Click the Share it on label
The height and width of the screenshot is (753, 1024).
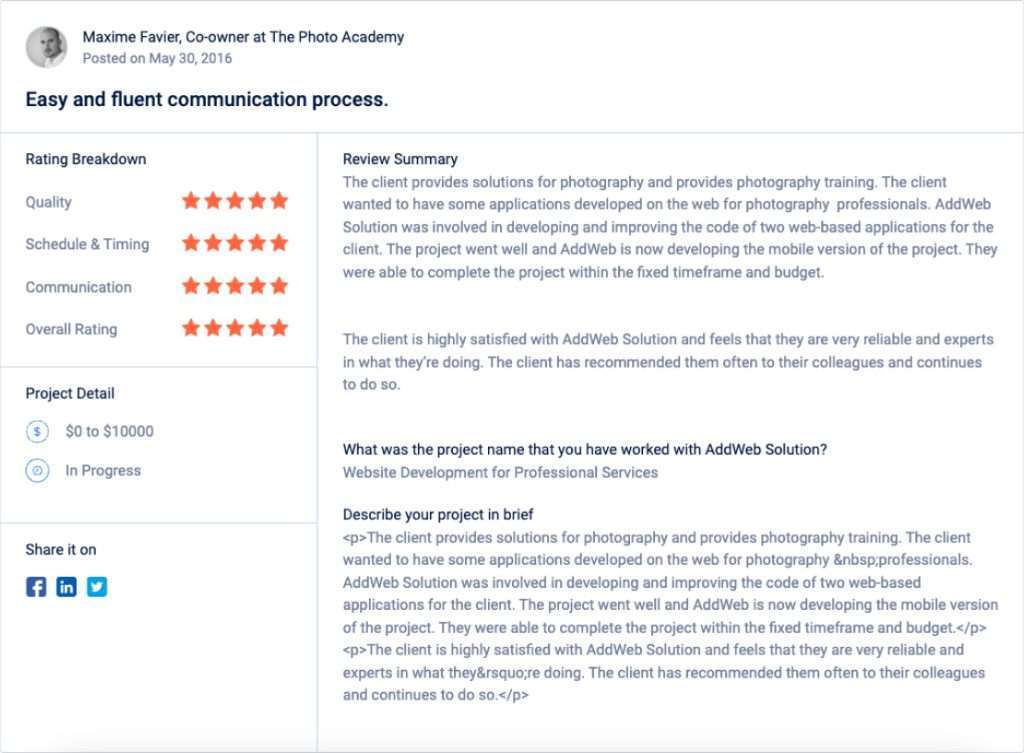pos(61,549)
